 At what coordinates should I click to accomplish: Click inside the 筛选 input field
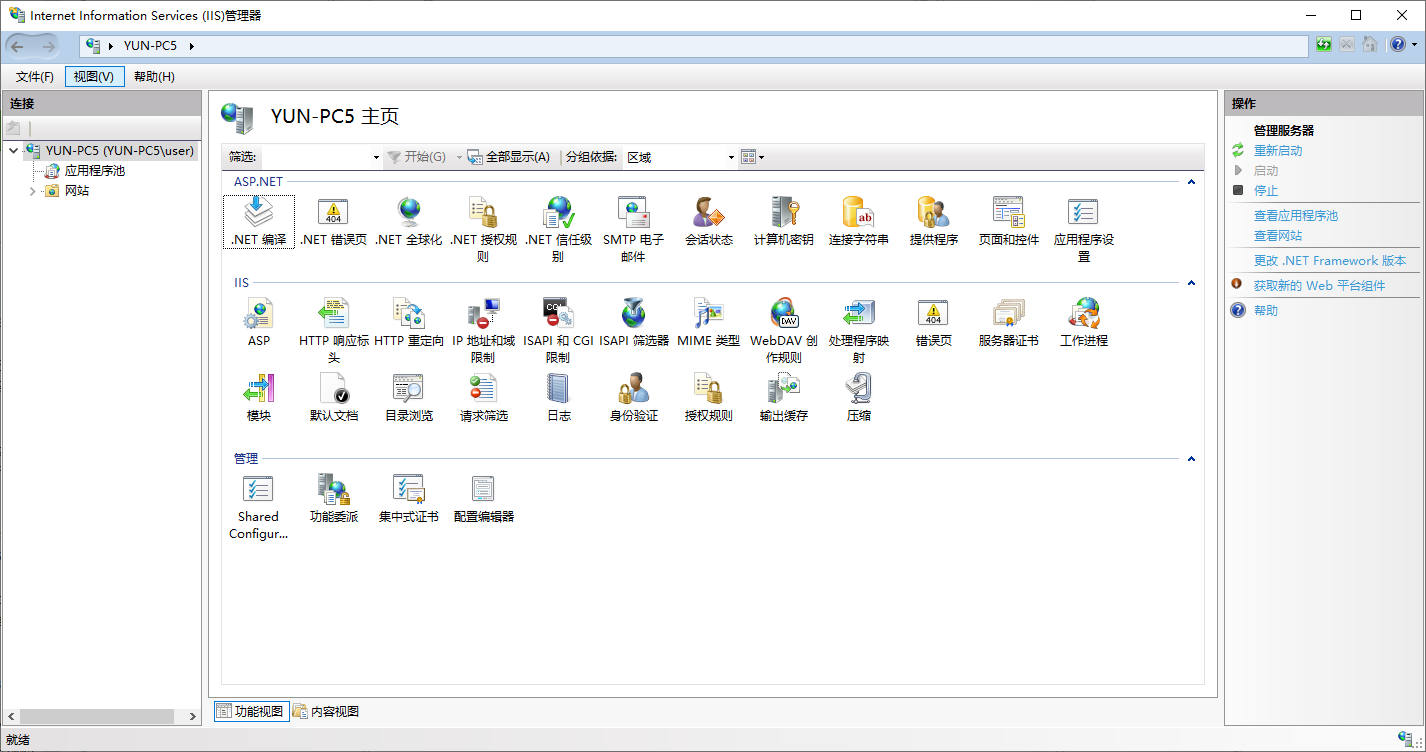(x=320, y=157)
